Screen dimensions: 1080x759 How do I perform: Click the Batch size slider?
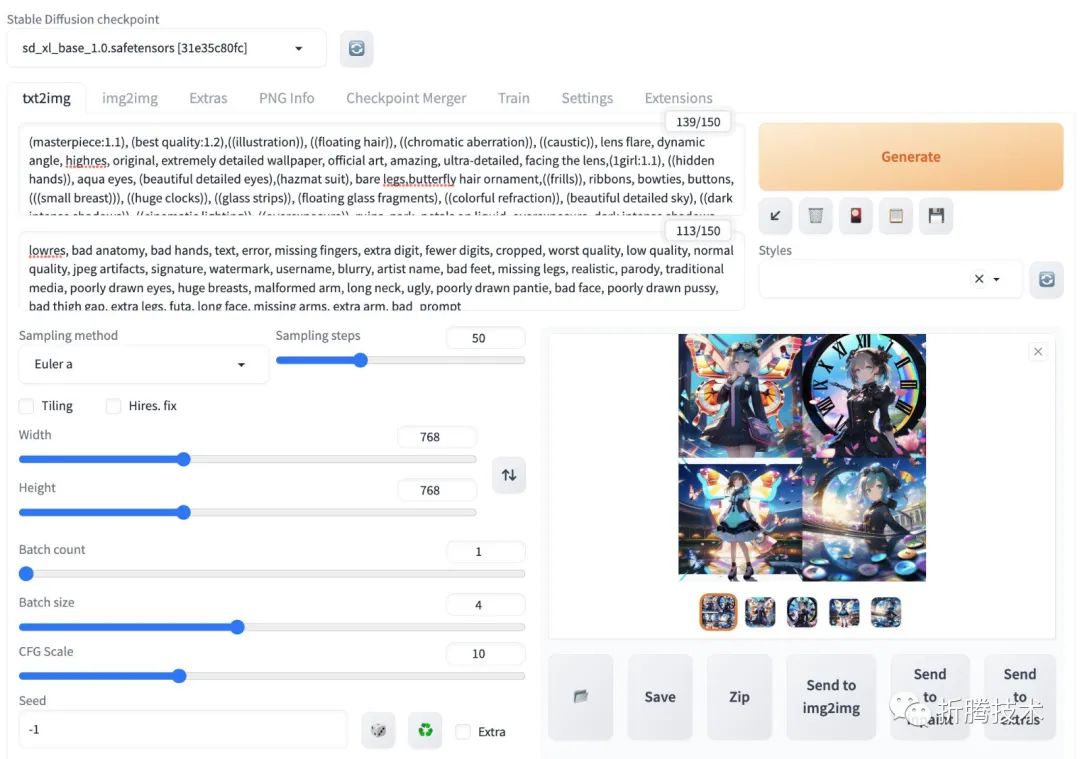(x=272, y=627)
